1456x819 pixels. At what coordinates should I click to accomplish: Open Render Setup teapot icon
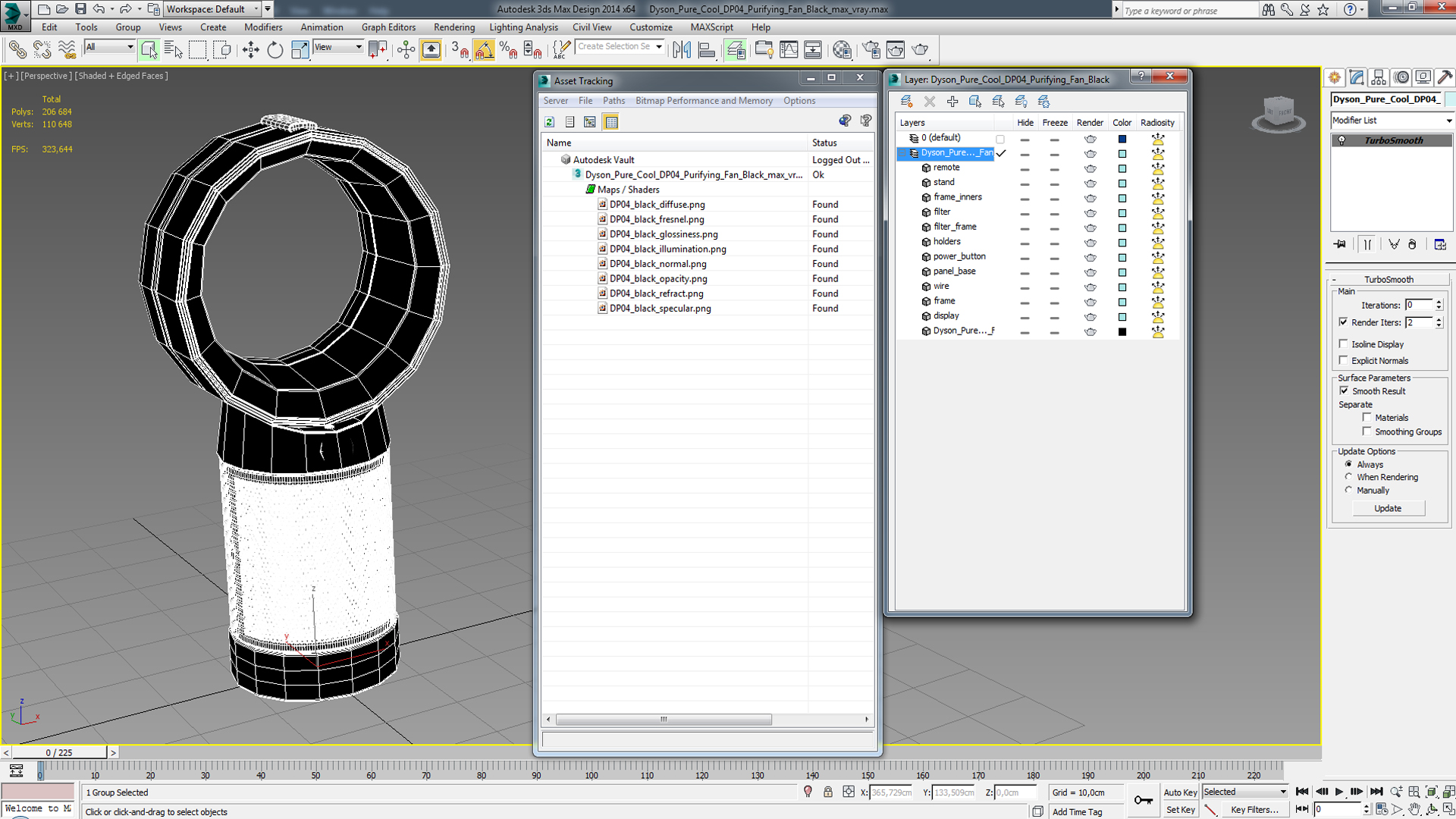(871, 50)
